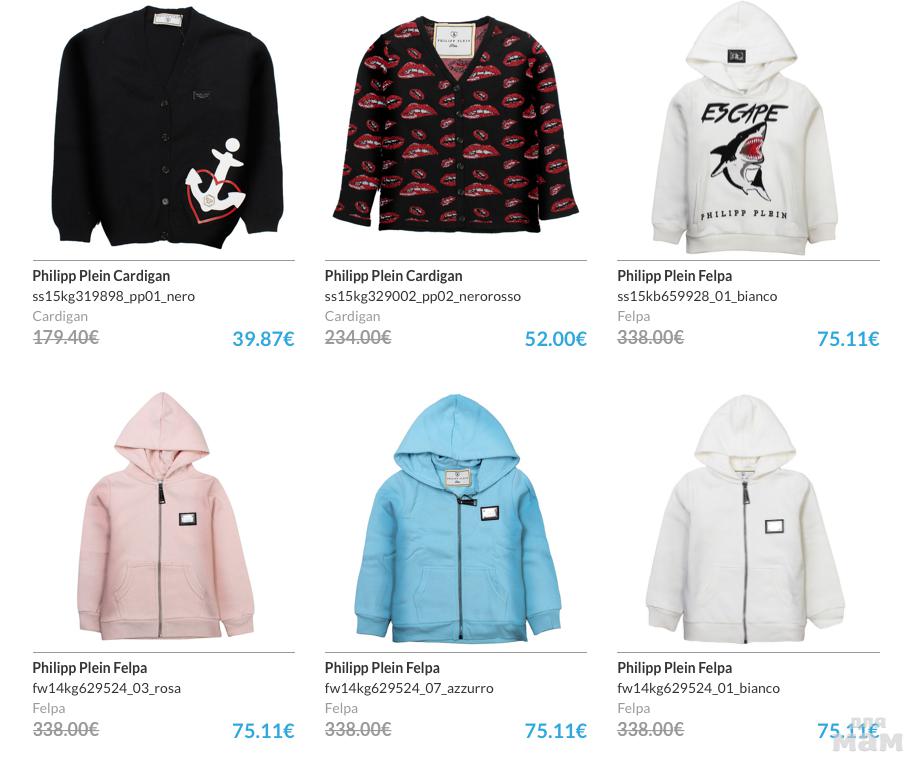This screenshot has height=766, width=918.
Task: Click the title above fw14kg629524_01_bianco
Action: pyautogui.click(x=674, y=668)
